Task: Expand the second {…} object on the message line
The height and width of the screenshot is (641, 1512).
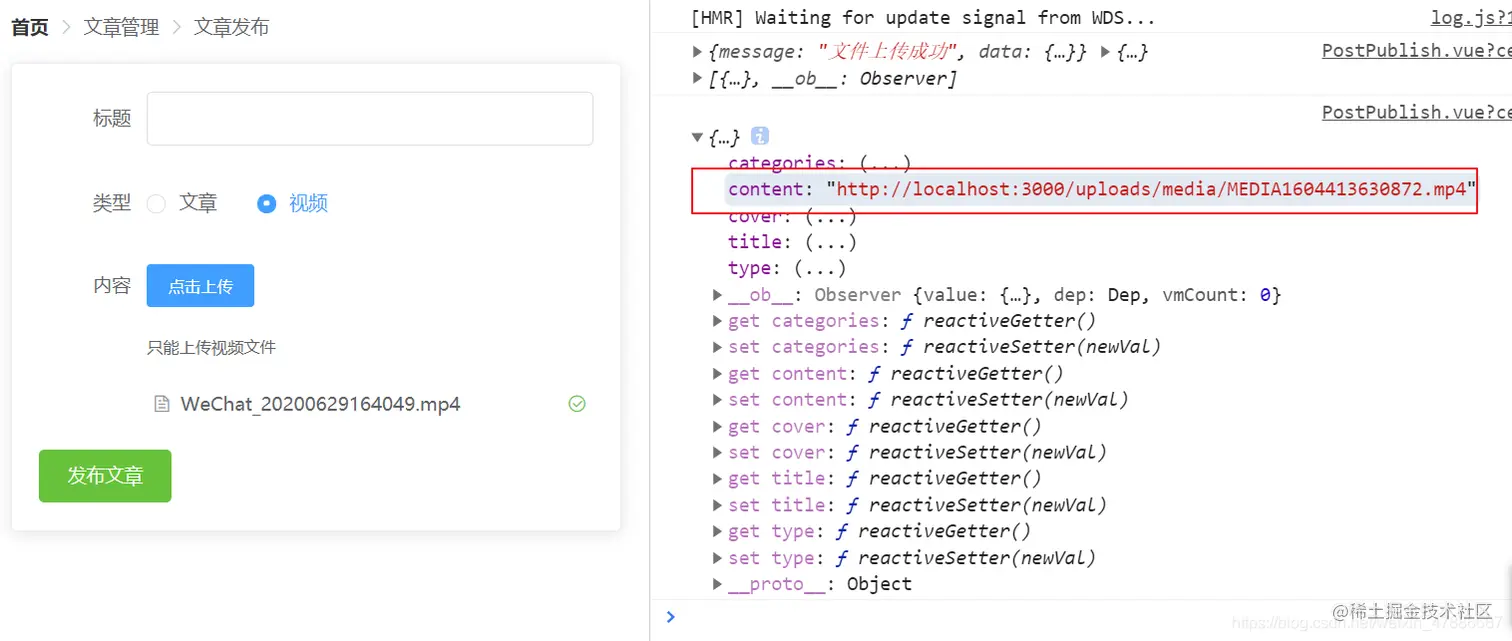Action: 1105,52
